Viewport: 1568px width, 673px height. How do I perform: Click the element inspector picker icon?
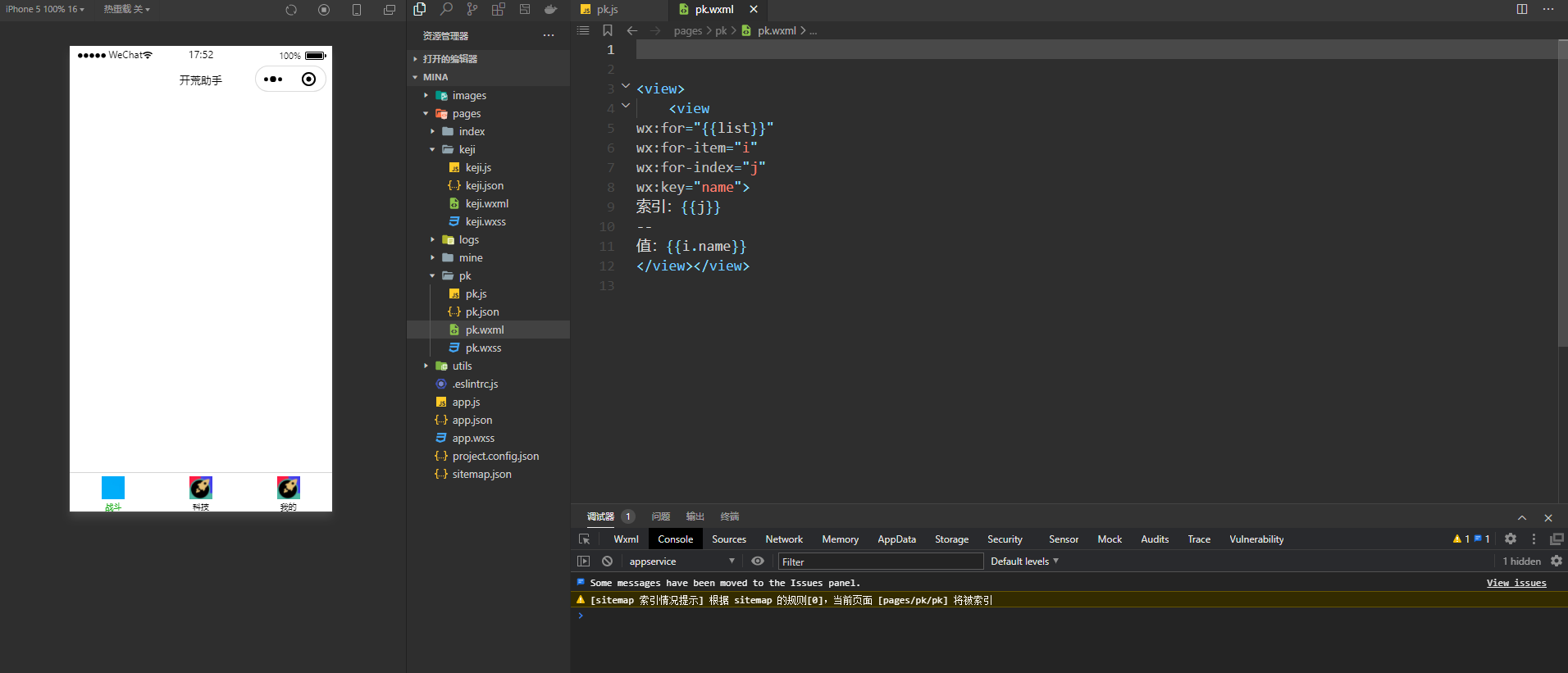(584, 539)
